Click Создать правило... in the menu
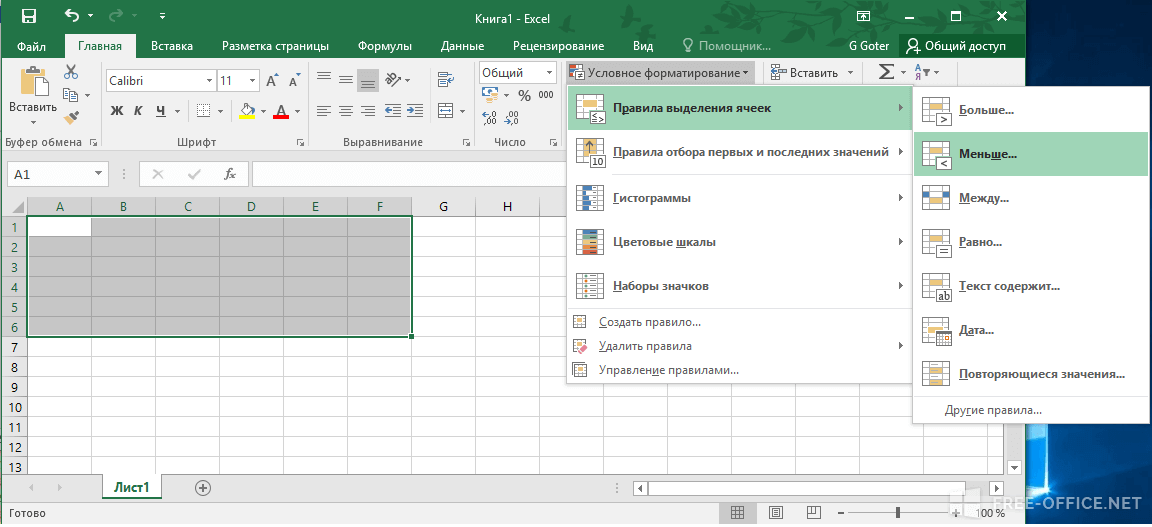This screenshot has width=1152, height=527. [740, 322]
